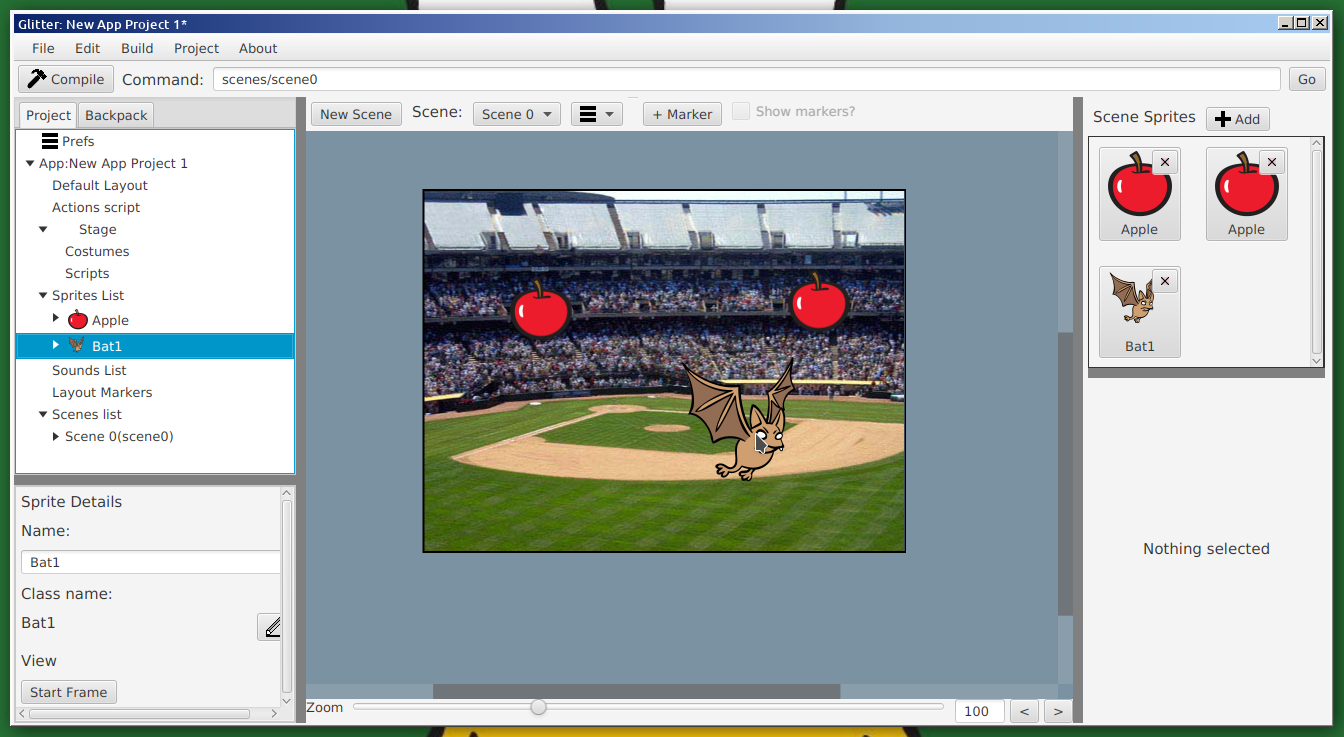Click the Zoom slider handle
The width and height of the screenshot is (1344, 737).
click(x=538, y=707)
